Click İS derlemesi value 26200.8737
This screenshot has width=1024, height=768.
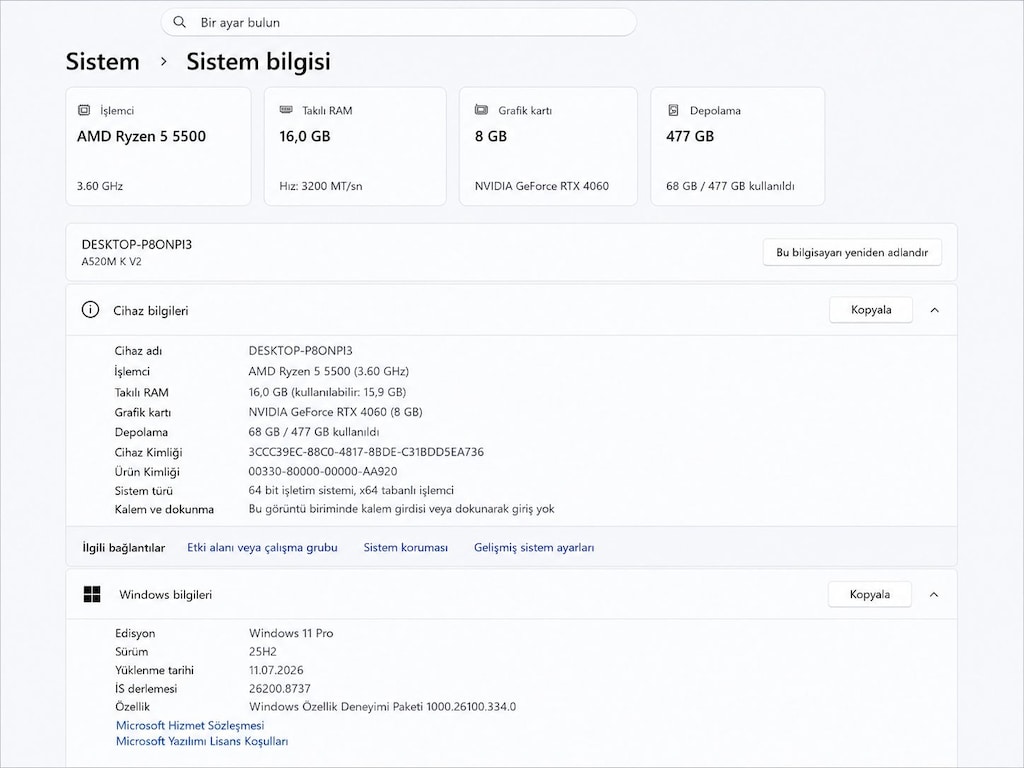[280, 688]
